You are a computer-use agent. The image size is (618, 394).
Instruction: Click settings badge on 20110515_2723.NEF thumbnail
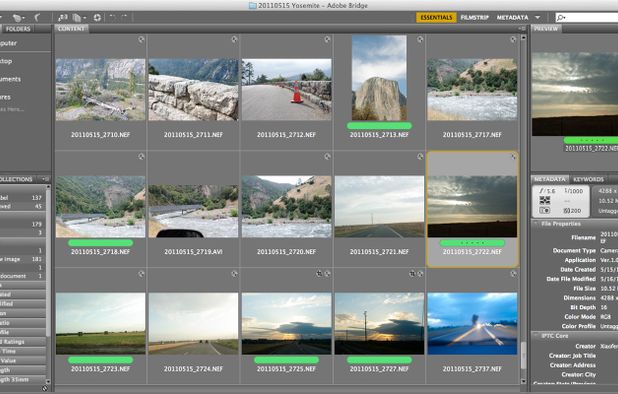141,273
